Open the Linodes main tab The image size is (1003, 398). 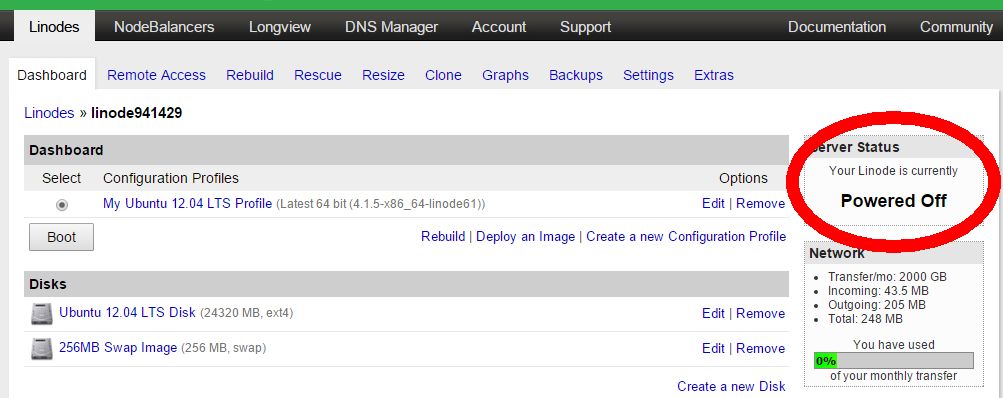[54, 27]
